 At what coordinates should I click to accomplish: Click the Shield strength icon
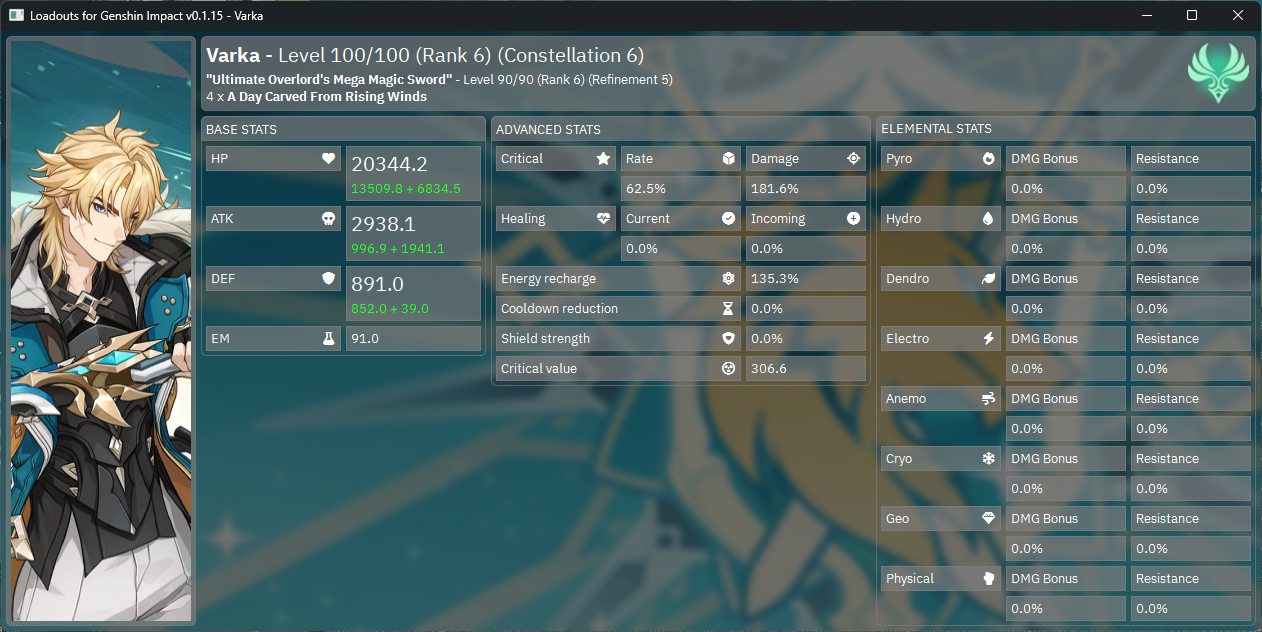pos(729,338)
